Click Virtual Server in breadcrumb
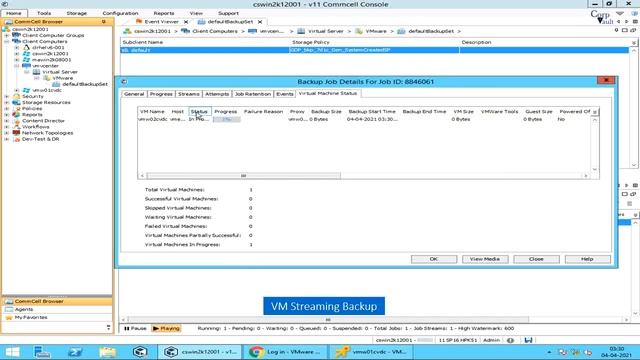 pos(325,31)
